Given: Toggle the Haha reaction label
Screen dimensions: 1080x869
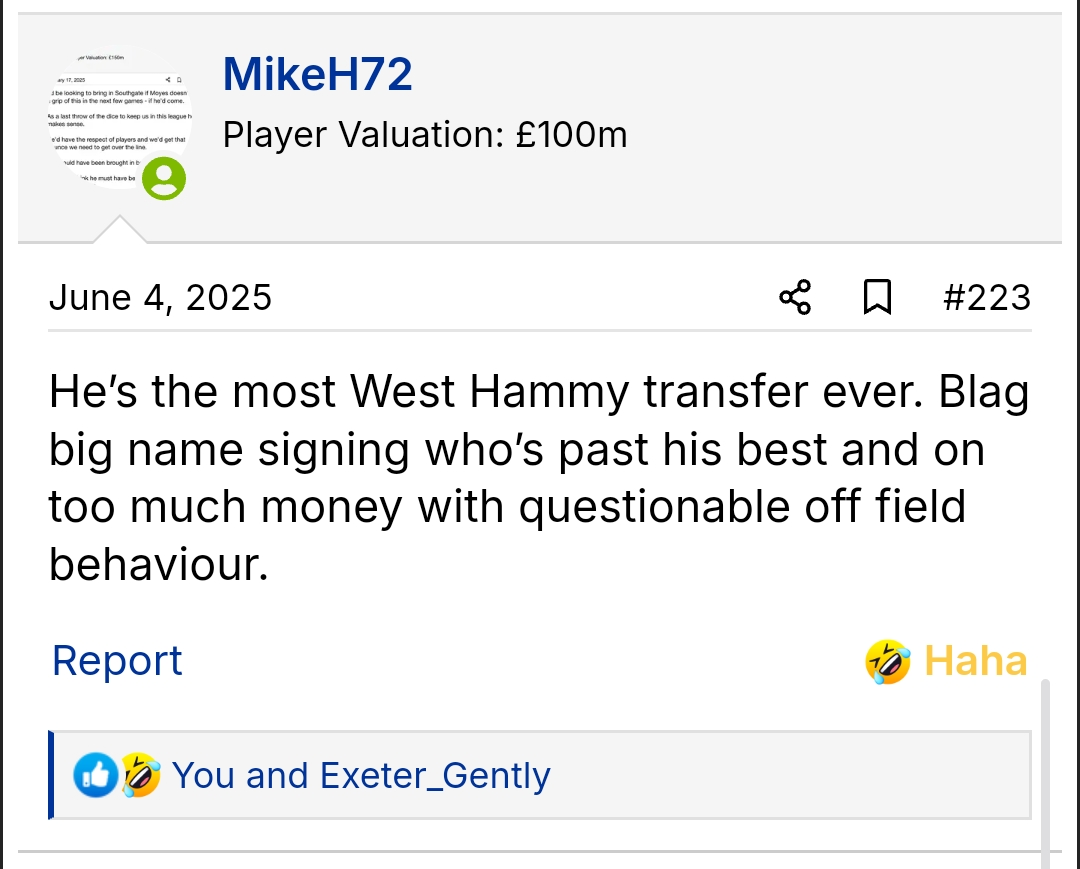Looking at the screenshot, I should (975, 662).
